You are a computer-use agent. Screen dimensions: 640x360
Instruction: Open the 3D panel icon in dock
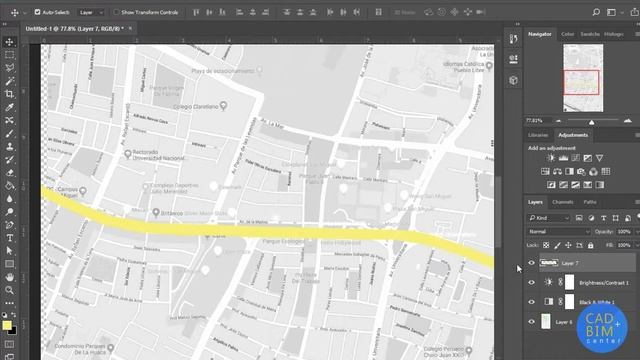pos(513,80)
